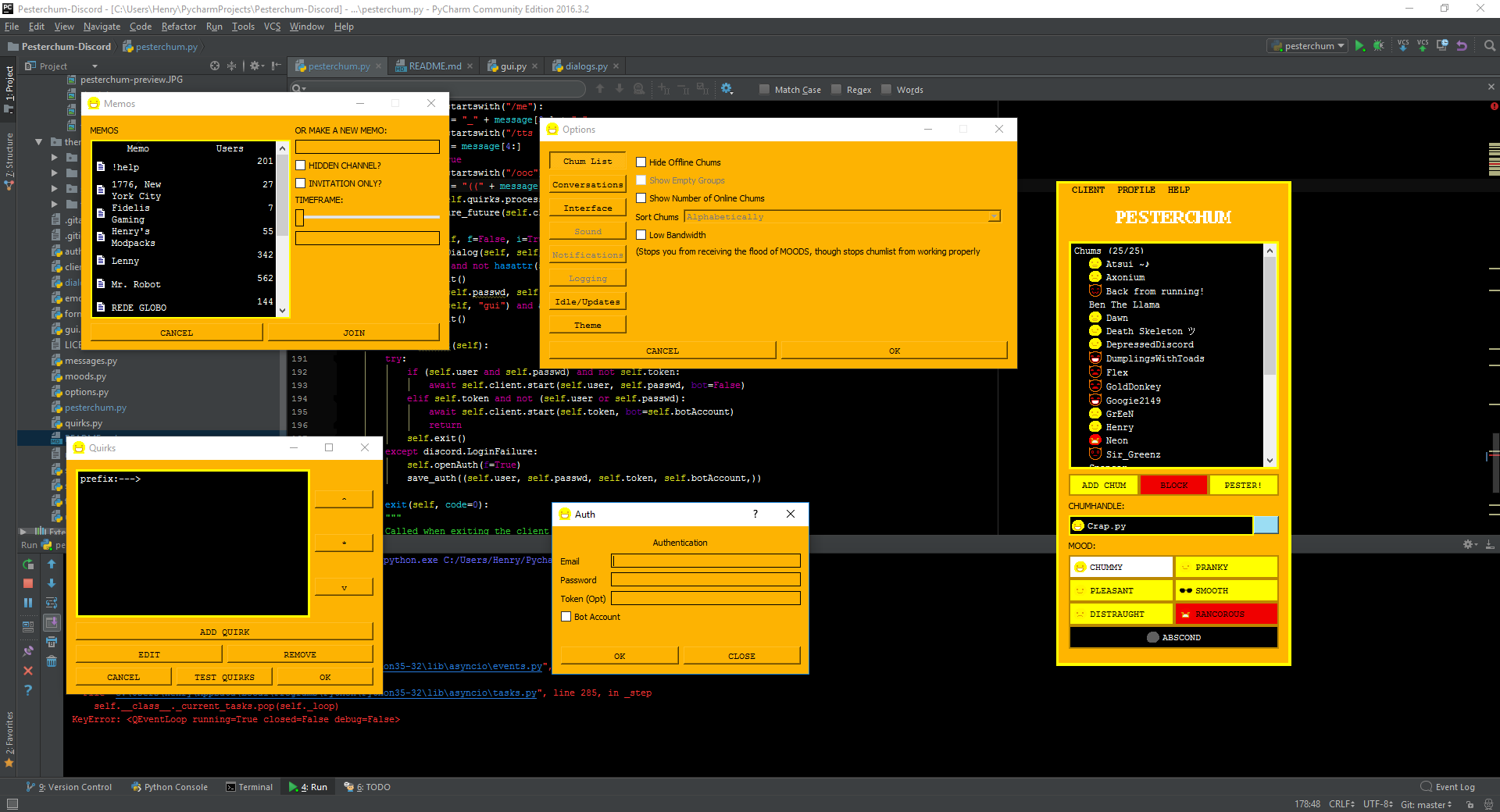Check Invitation Only in Memos window
The image size is (1500, 812).
tap(300, 183)
